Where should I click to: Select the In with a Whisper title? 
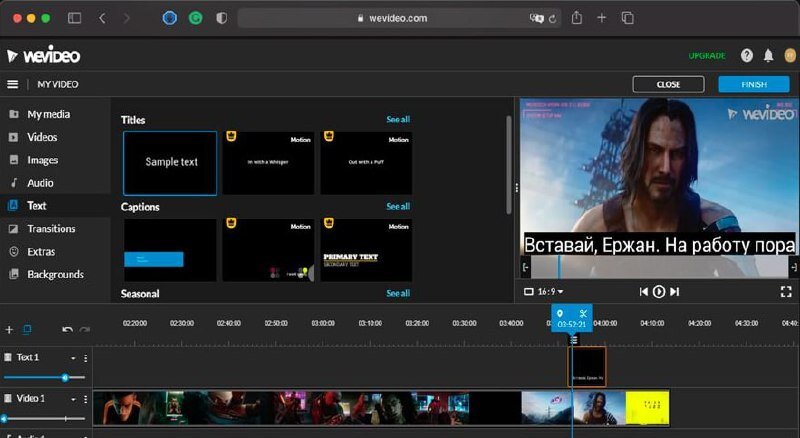pyautogui.click(x=268, y=163)
